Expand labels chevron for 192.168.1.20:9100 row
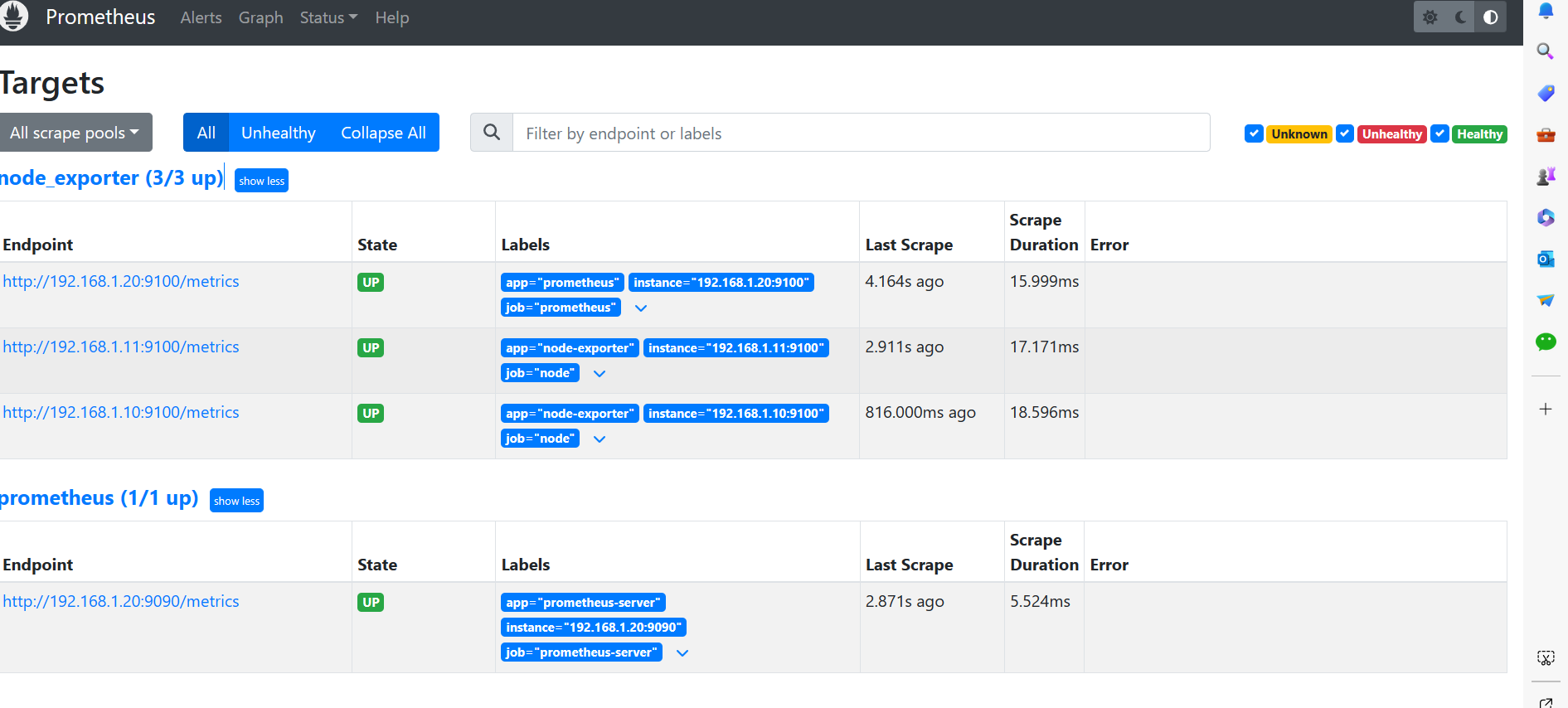 (641, 308)
